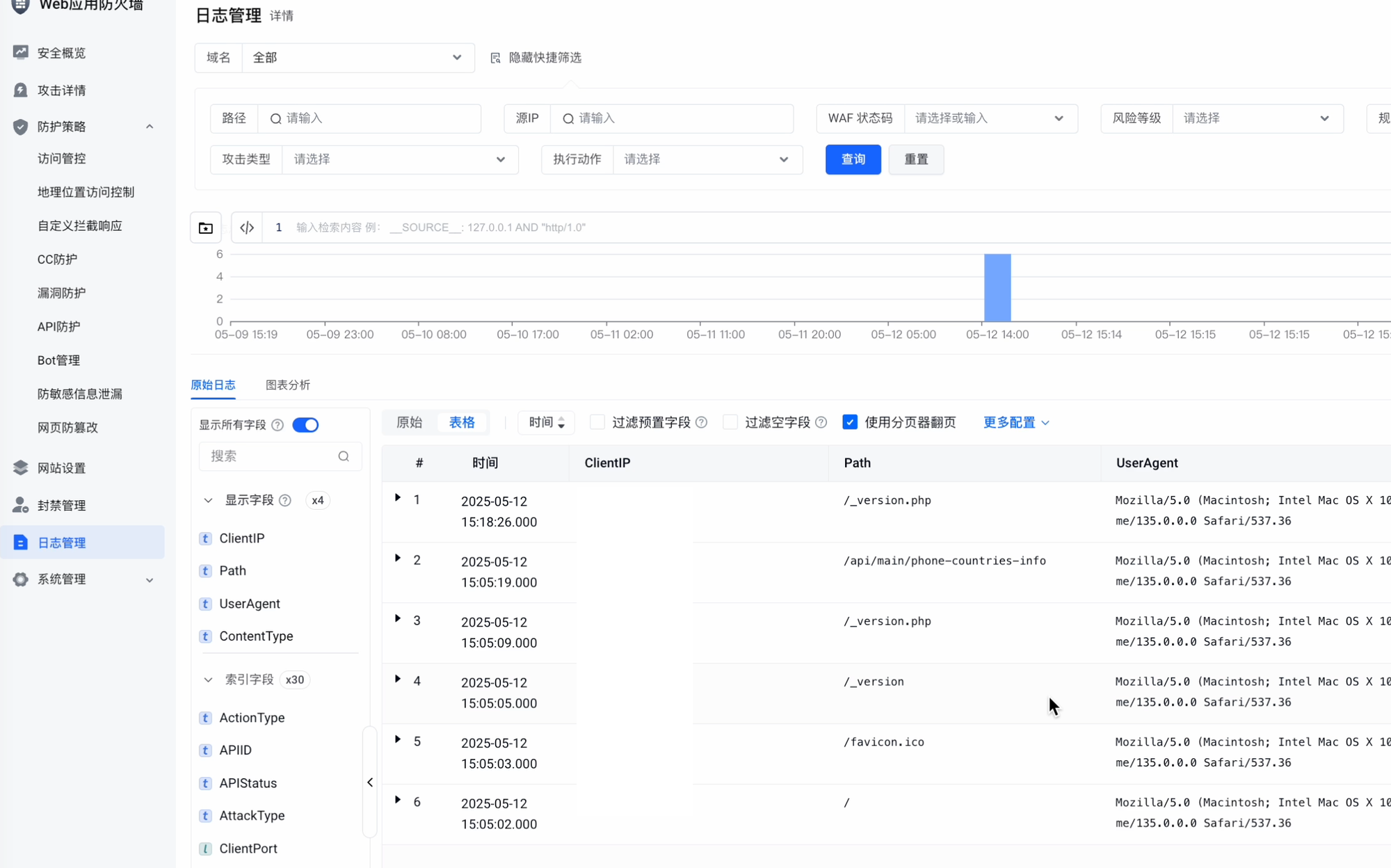The height and width of the screenshot is (868, 1391).
Task: Open the 攻击类型 dropdown
Action: 400,159
